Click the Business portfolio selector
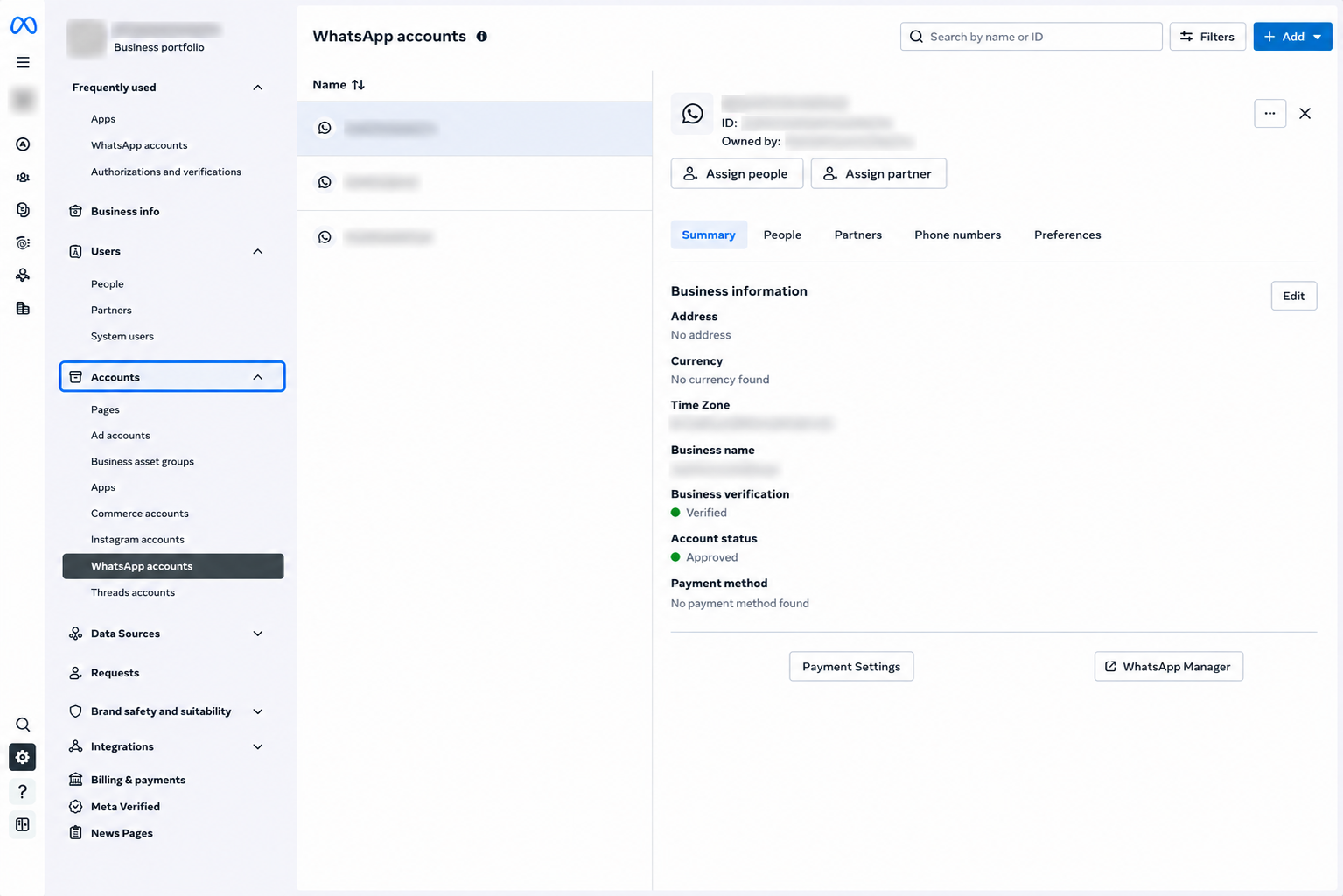This screenshot has width=1343, height=896. [x=144, y=38]
